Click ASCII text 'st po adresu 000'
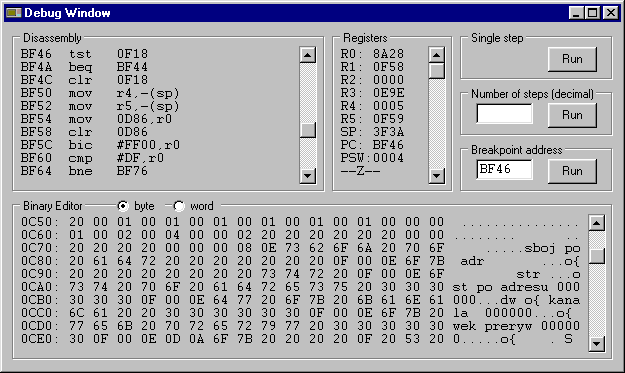 (516, 287)
